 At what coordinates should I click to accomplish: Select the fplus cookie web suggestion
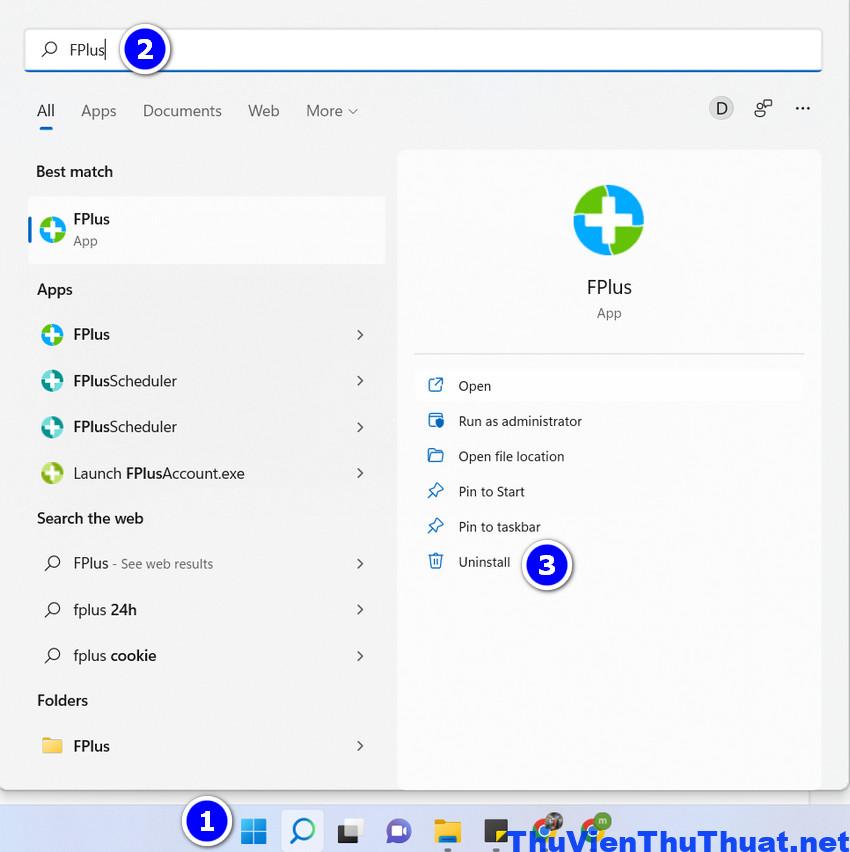203,656
